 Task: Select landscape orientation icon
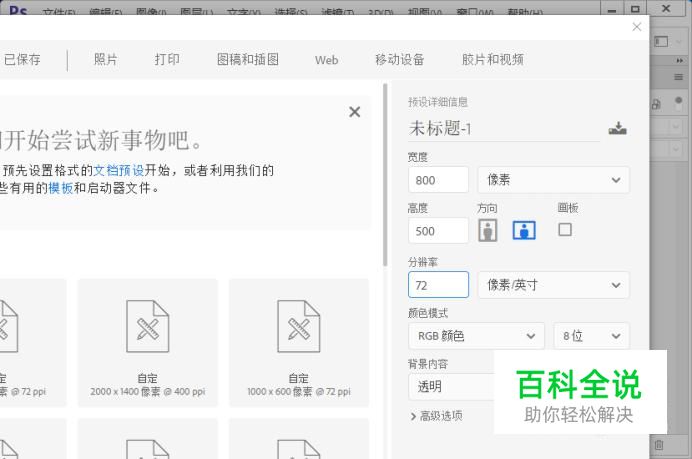[x=524, y=230]
